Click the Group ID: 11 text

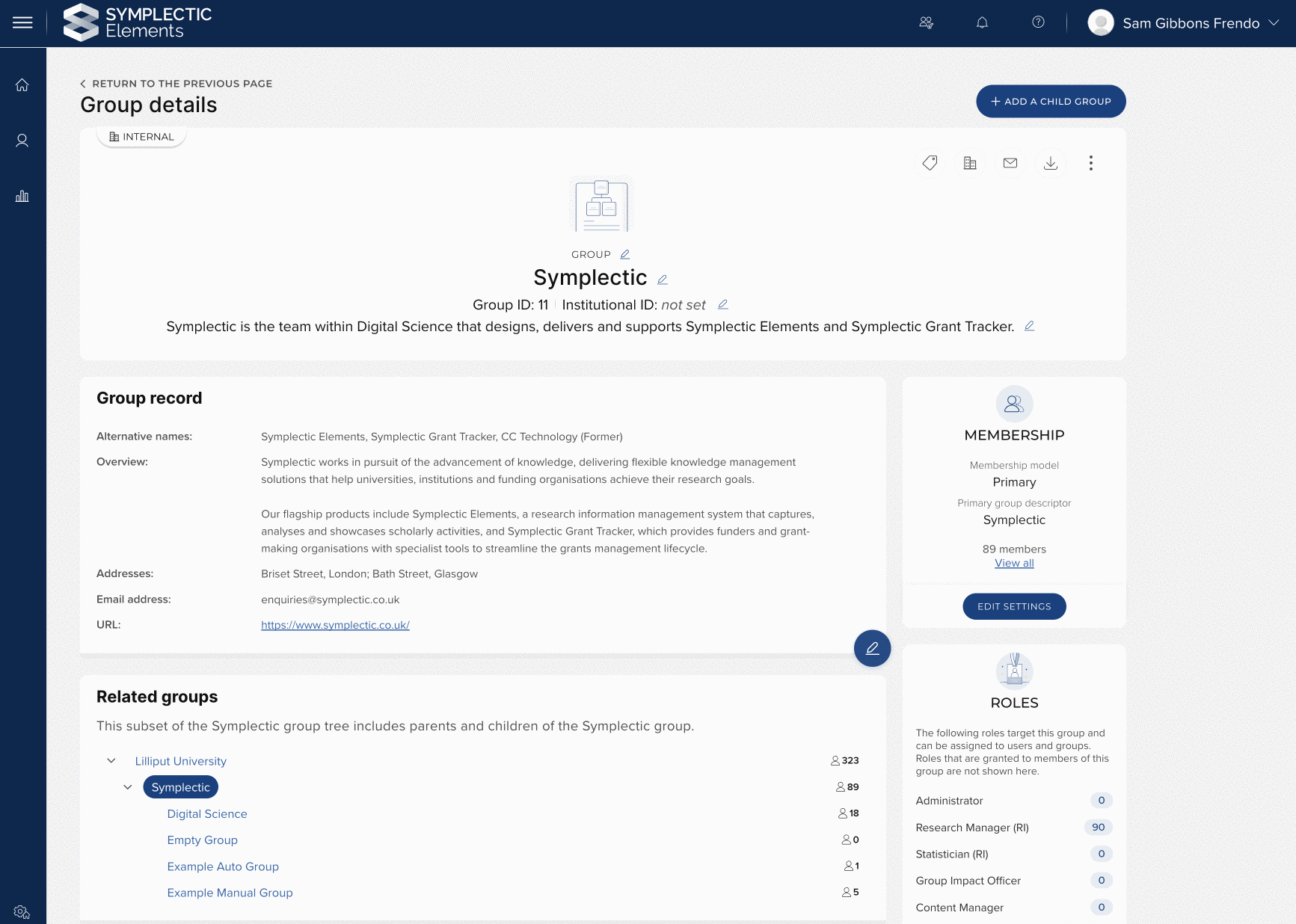[511, 305]
